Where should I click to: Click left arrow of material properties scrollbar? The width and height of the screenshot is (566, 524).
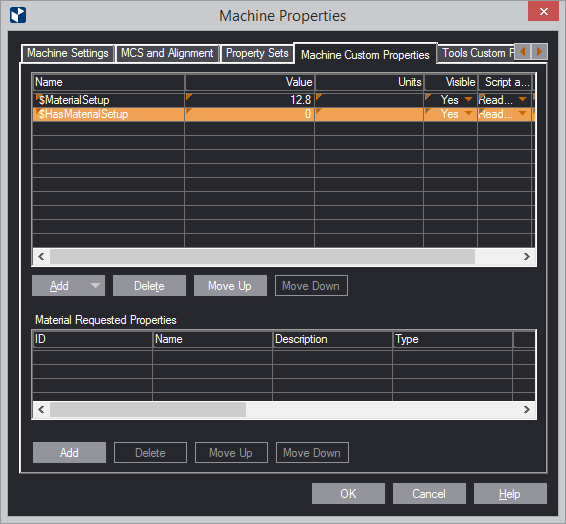pyautogui.click(x=41, y=410)
